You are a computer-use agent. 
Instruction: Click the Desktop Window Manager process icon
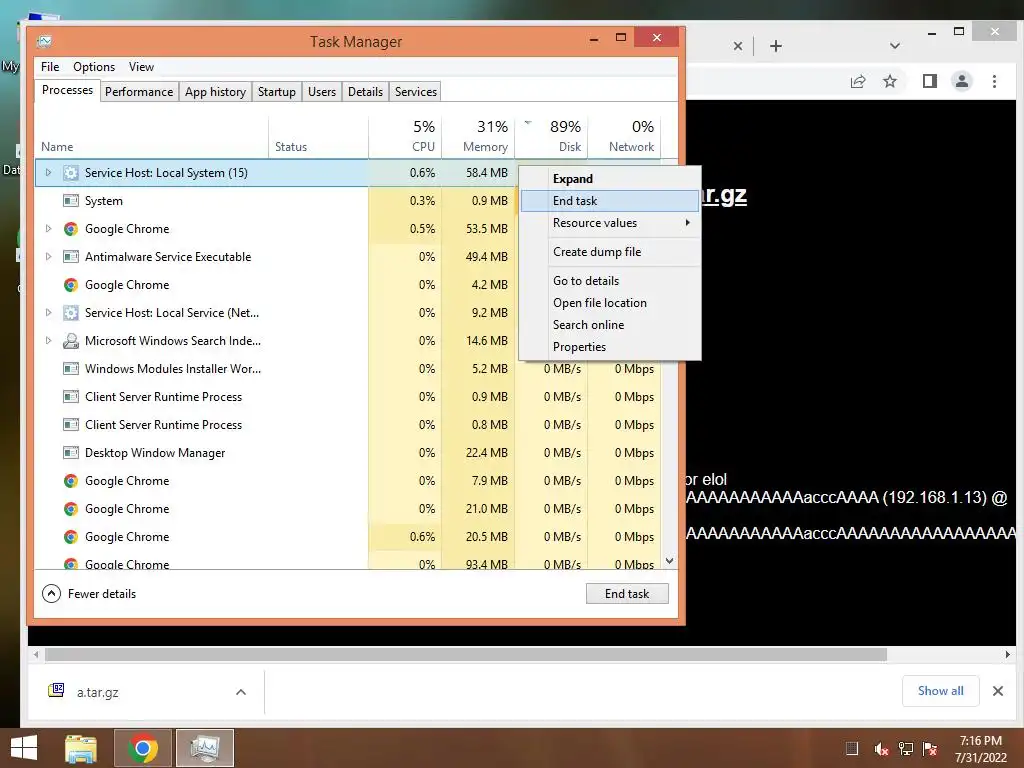(71, 453)
